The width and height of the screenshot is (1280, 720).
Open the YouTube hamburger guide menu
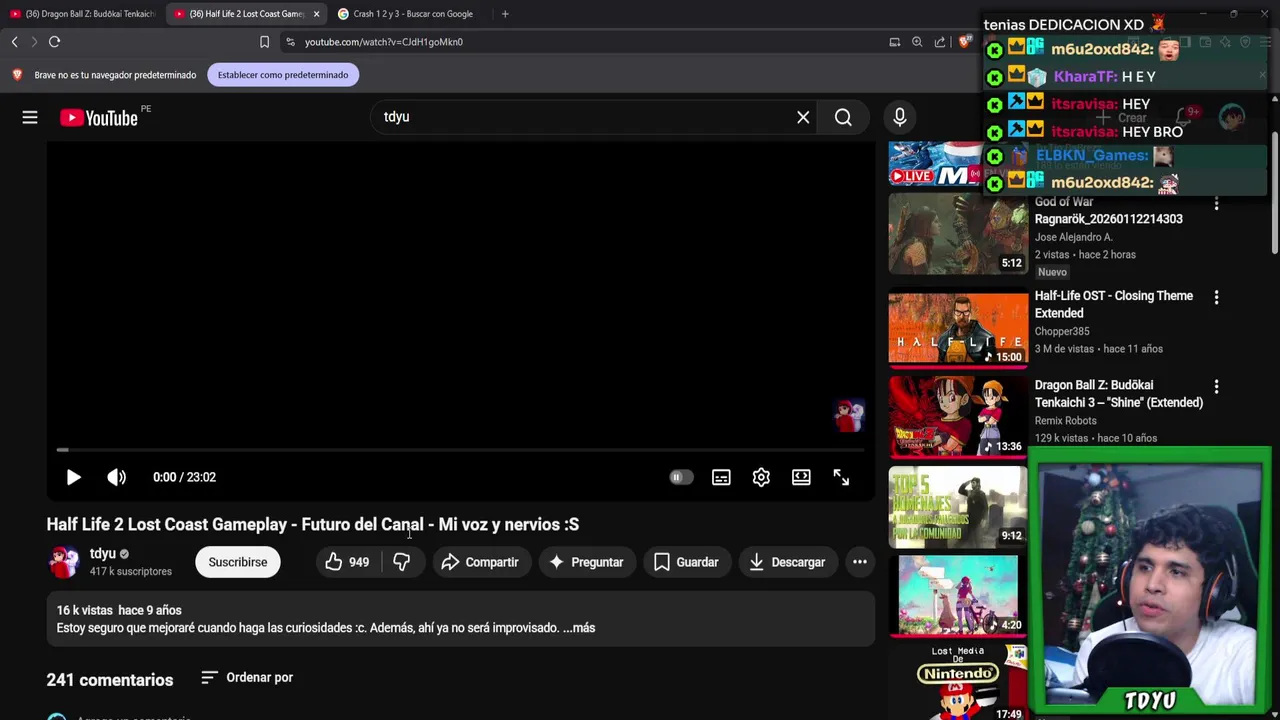tap(30, 118)
